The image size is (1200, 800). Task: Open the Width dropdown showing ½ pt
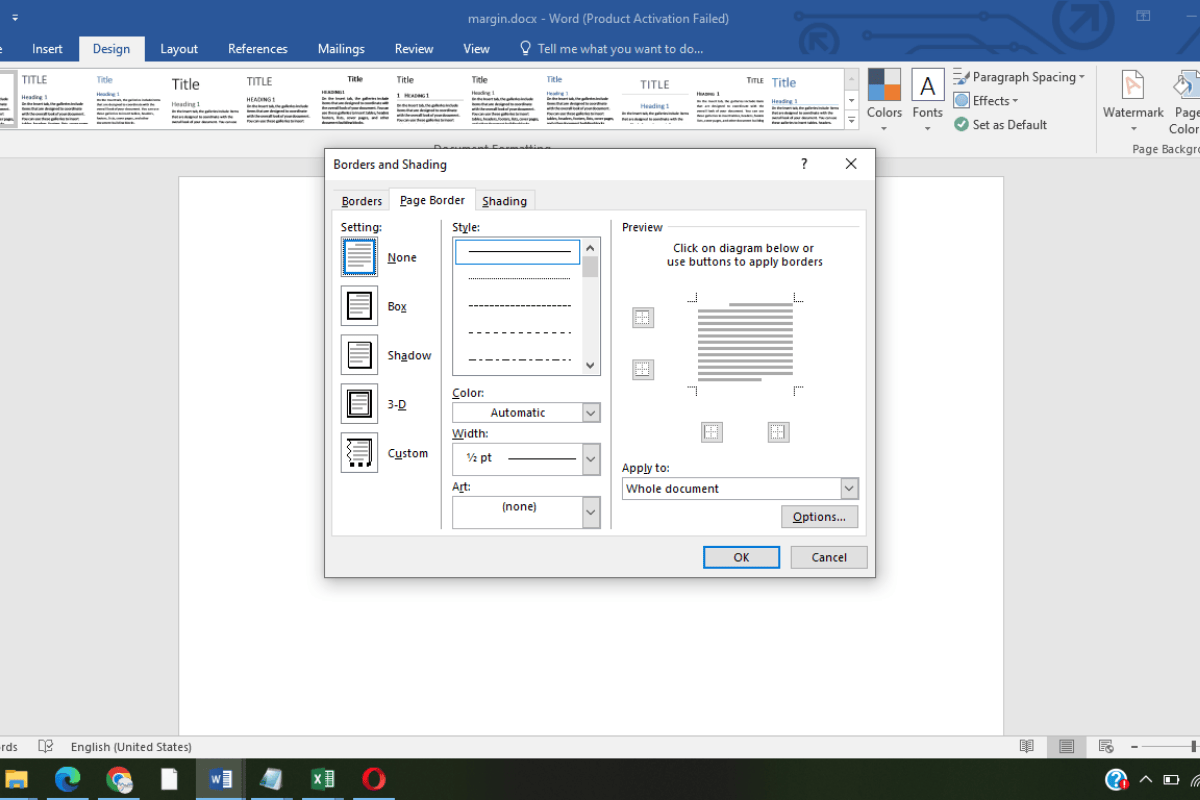click(x=591, y=458)
